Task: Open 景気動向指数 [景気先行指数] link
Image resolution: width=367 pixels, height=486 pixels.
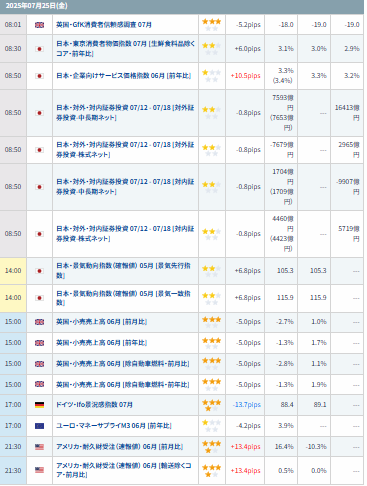Action: click(123, 271)
